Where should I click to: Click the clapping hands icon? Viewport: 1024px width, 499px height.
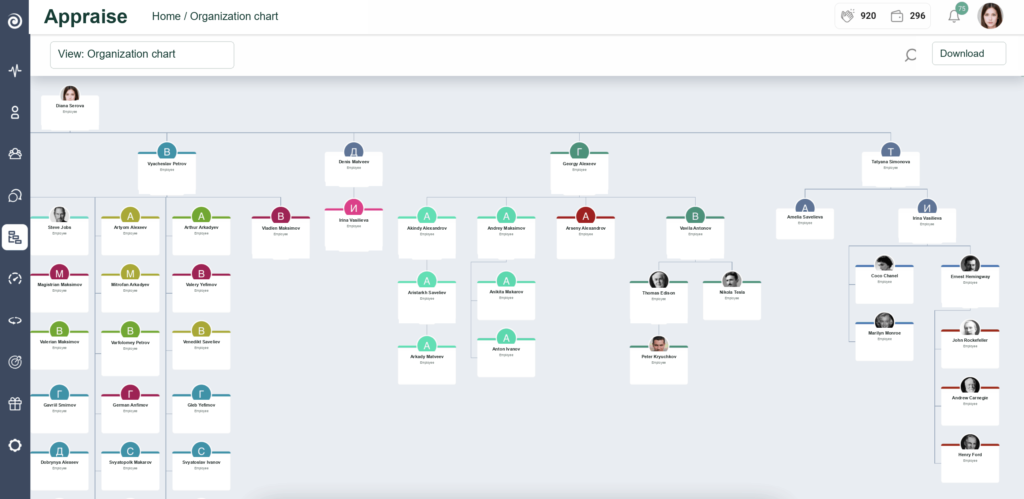click(848, 16)
